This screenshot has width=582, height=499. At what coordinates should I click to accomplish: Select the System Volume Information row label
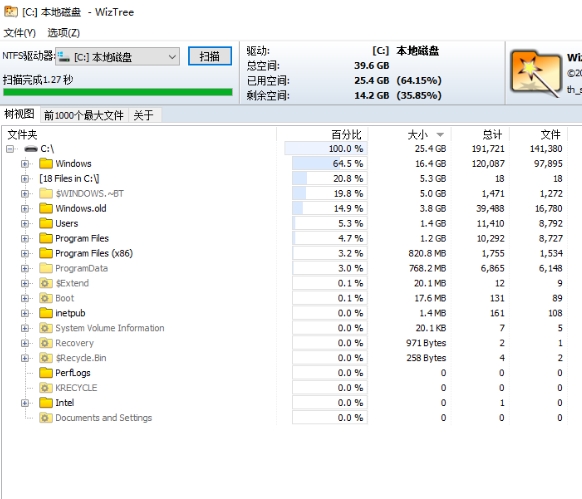[x=110, y=328]
